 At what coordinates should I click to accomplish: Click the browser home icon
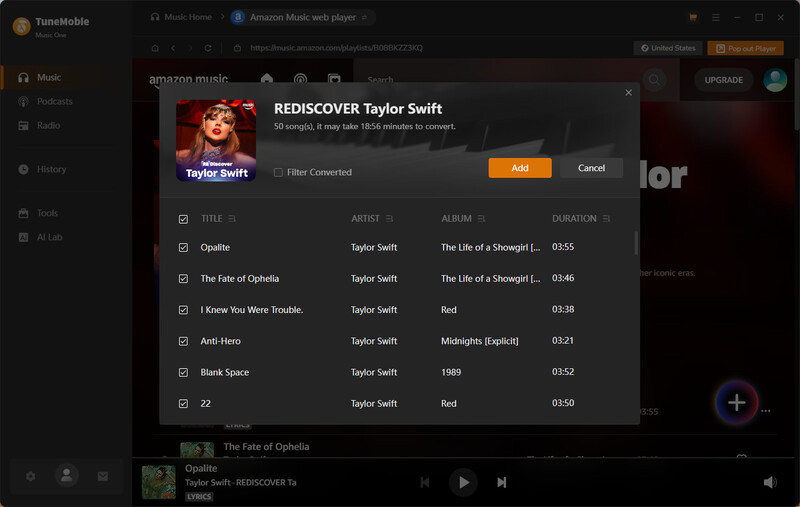[x=155, y=48]
